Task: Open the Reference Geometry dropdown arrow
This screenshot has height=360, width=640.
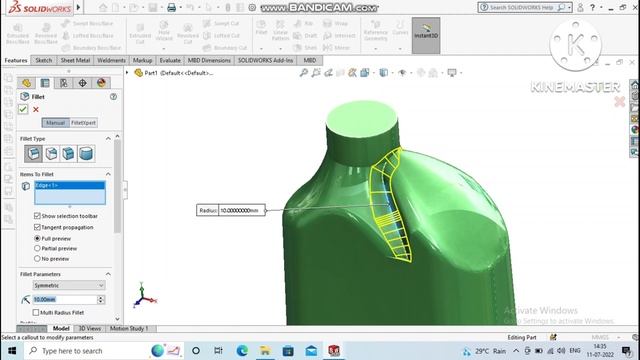Action: tap(376, 49)
